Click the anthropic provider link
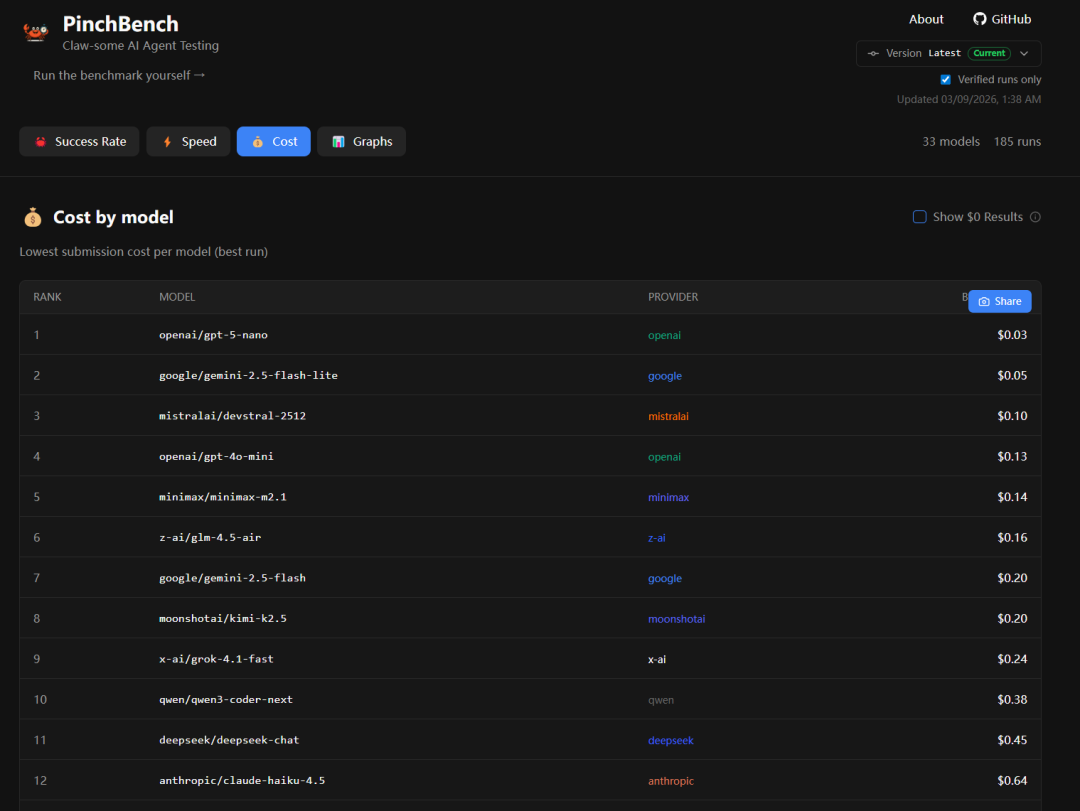The image size is (1080, 811). coord(670,781)
